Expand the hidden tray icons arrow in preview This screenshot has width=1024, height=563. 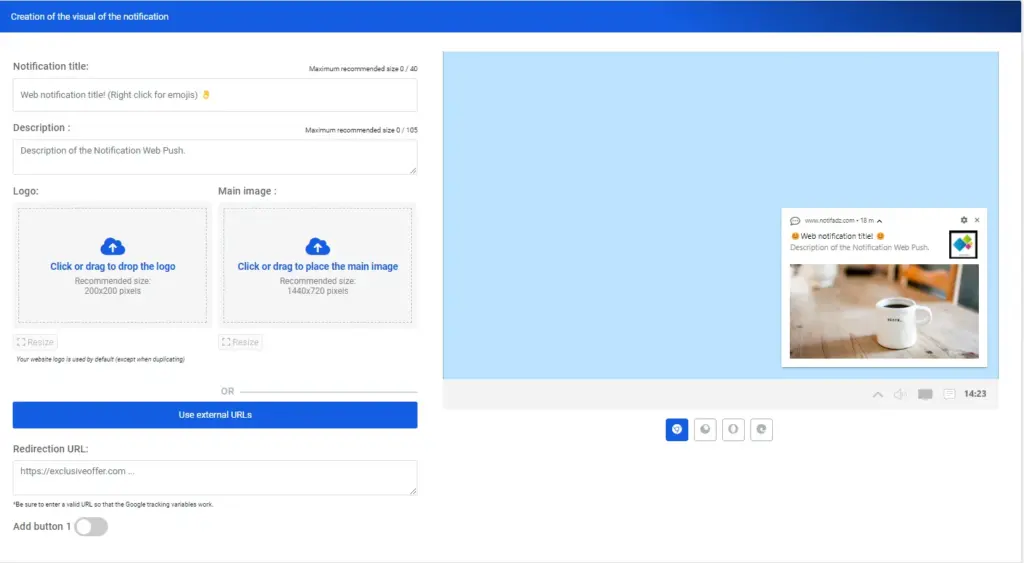878,394
